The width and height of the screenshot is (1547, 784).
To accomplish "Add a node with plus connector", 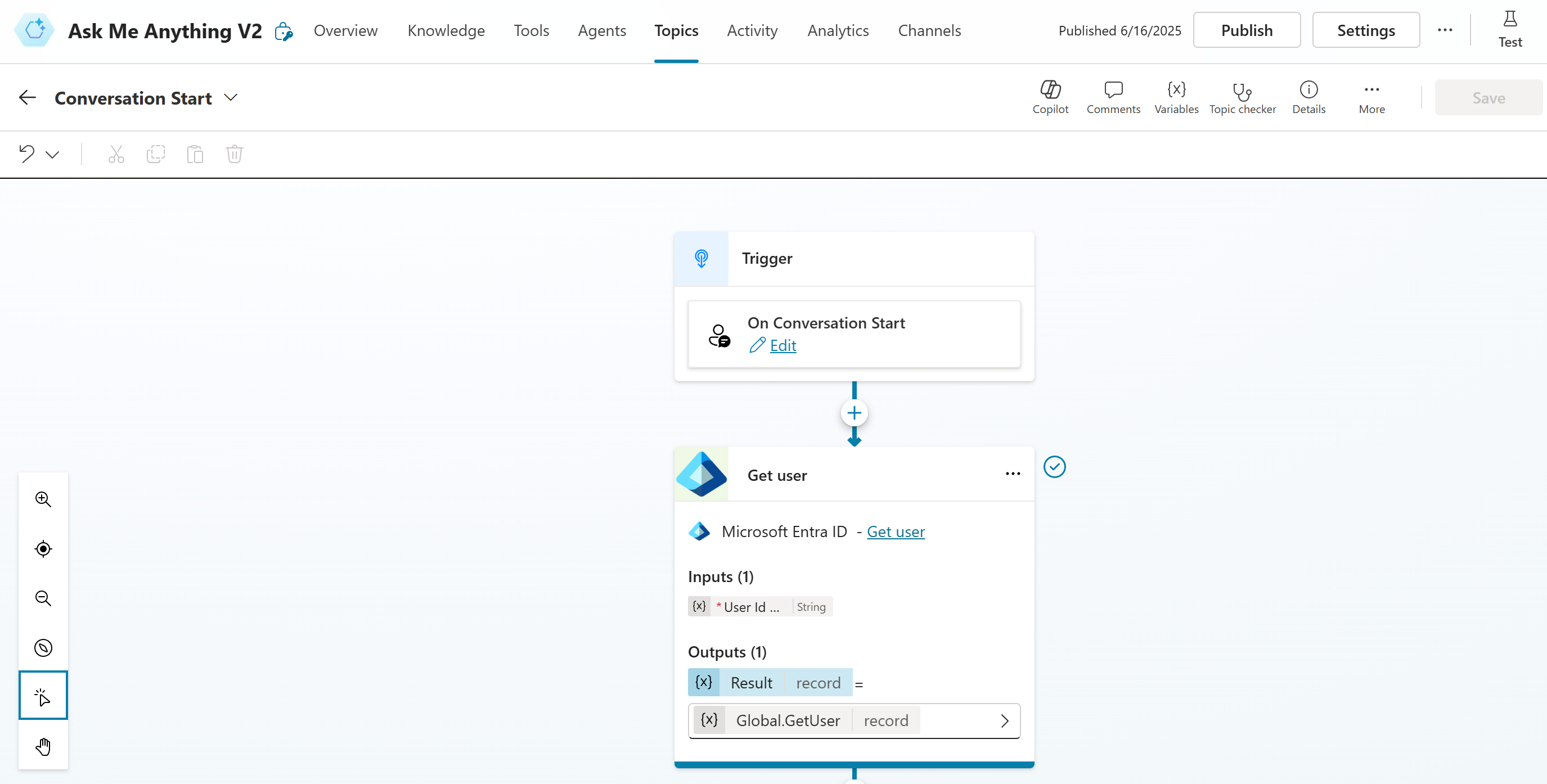I will (853, 413).
